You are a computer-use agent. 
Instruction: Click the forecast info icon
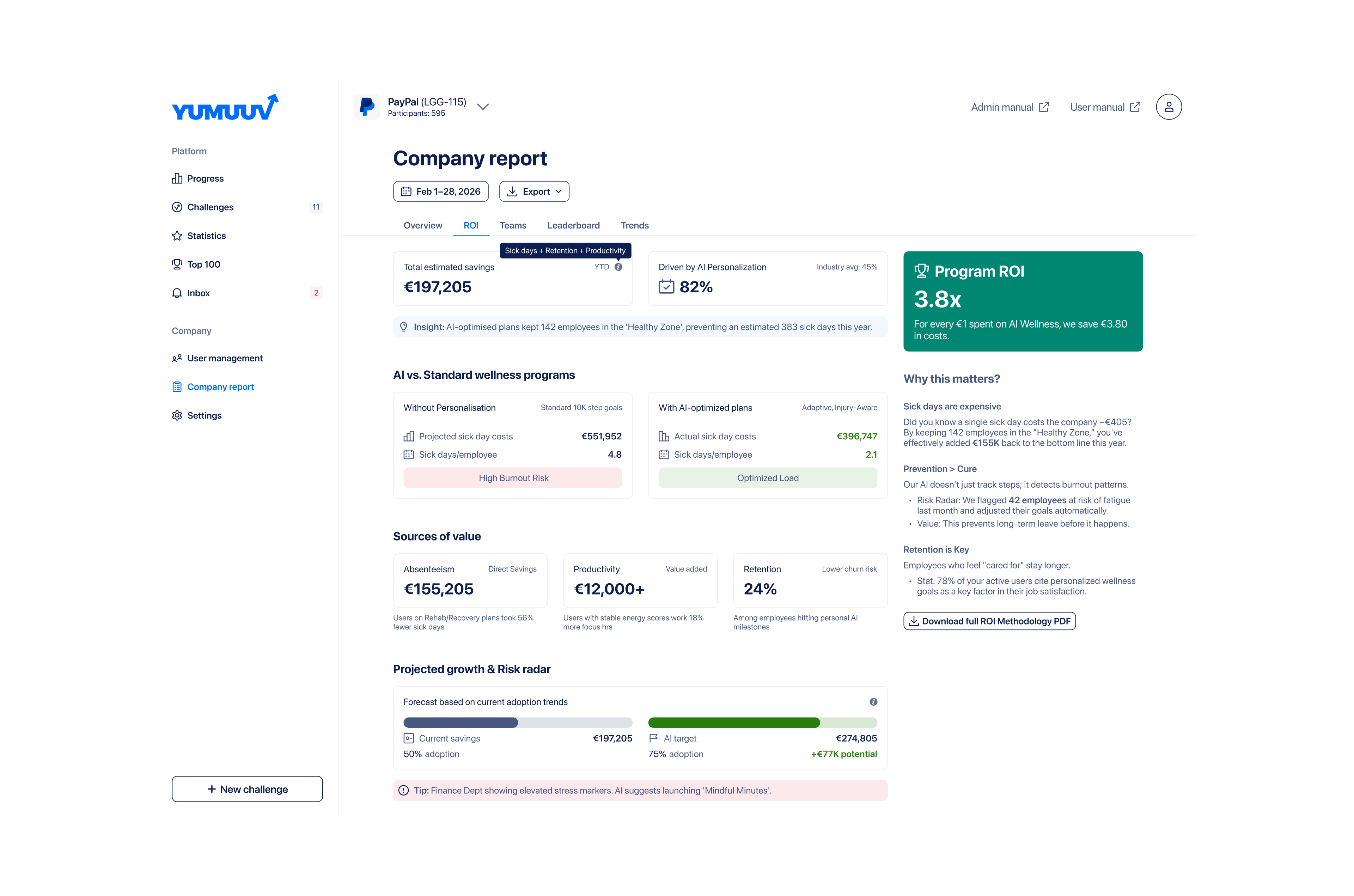(x=873, y=702)
